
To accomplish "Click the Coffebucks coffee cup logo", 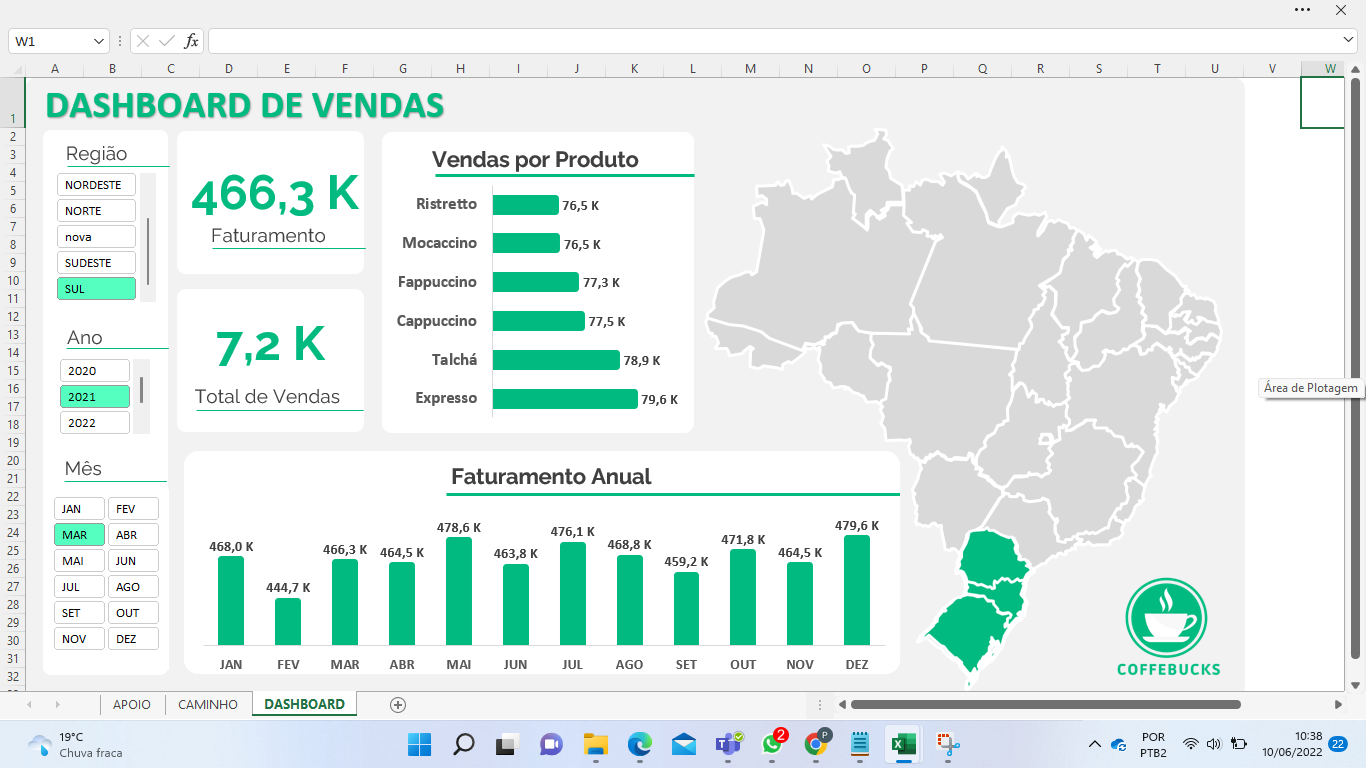I will coord(1166,619).
